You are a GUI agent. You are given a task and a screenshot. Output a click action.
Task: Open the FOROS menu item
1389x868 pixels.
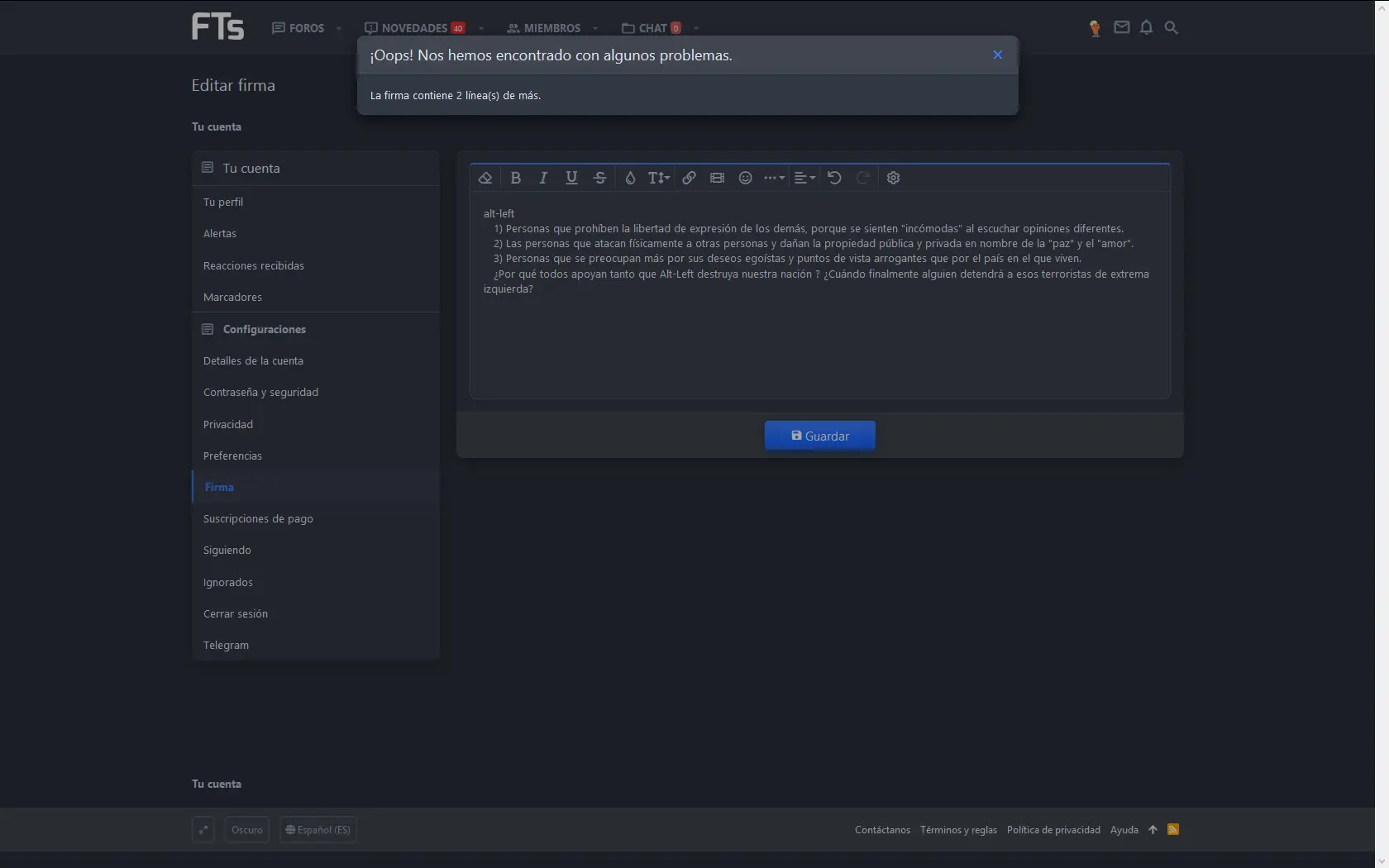coord(298,28)
